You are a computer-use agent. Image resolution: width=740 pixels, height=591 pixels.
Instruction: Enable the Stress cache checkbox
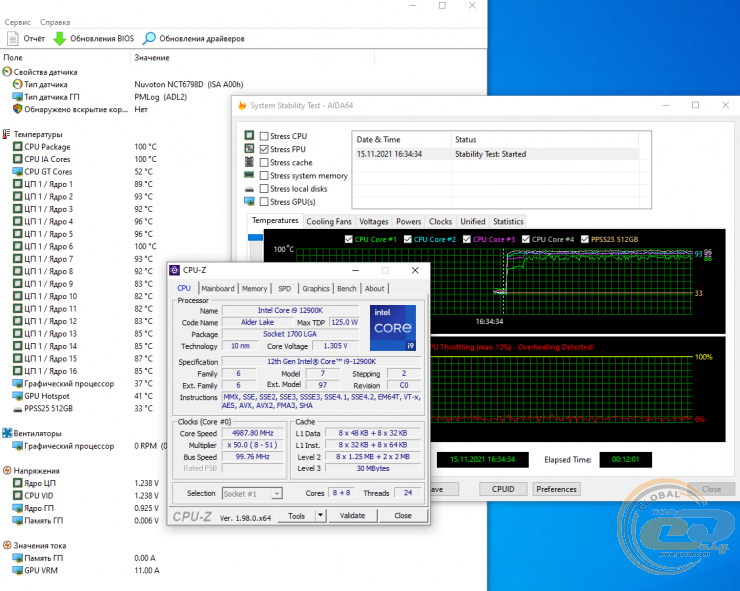[264, 162]
